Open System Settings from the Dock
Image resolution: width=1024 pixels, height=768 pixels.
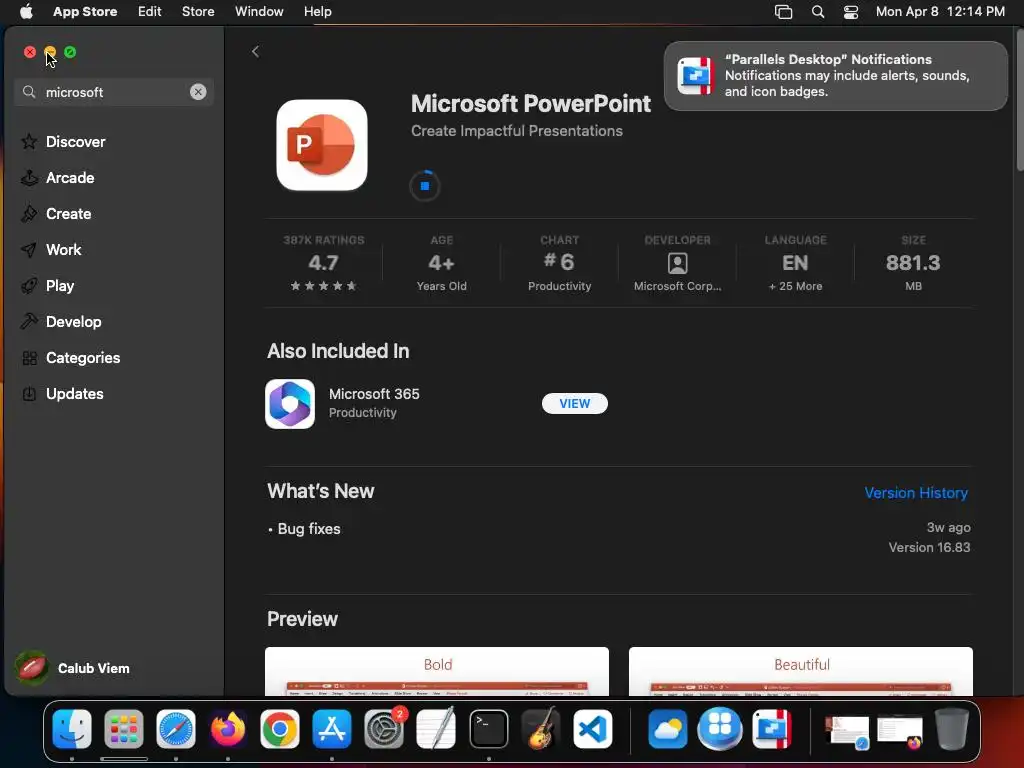(x=384, y=729)
